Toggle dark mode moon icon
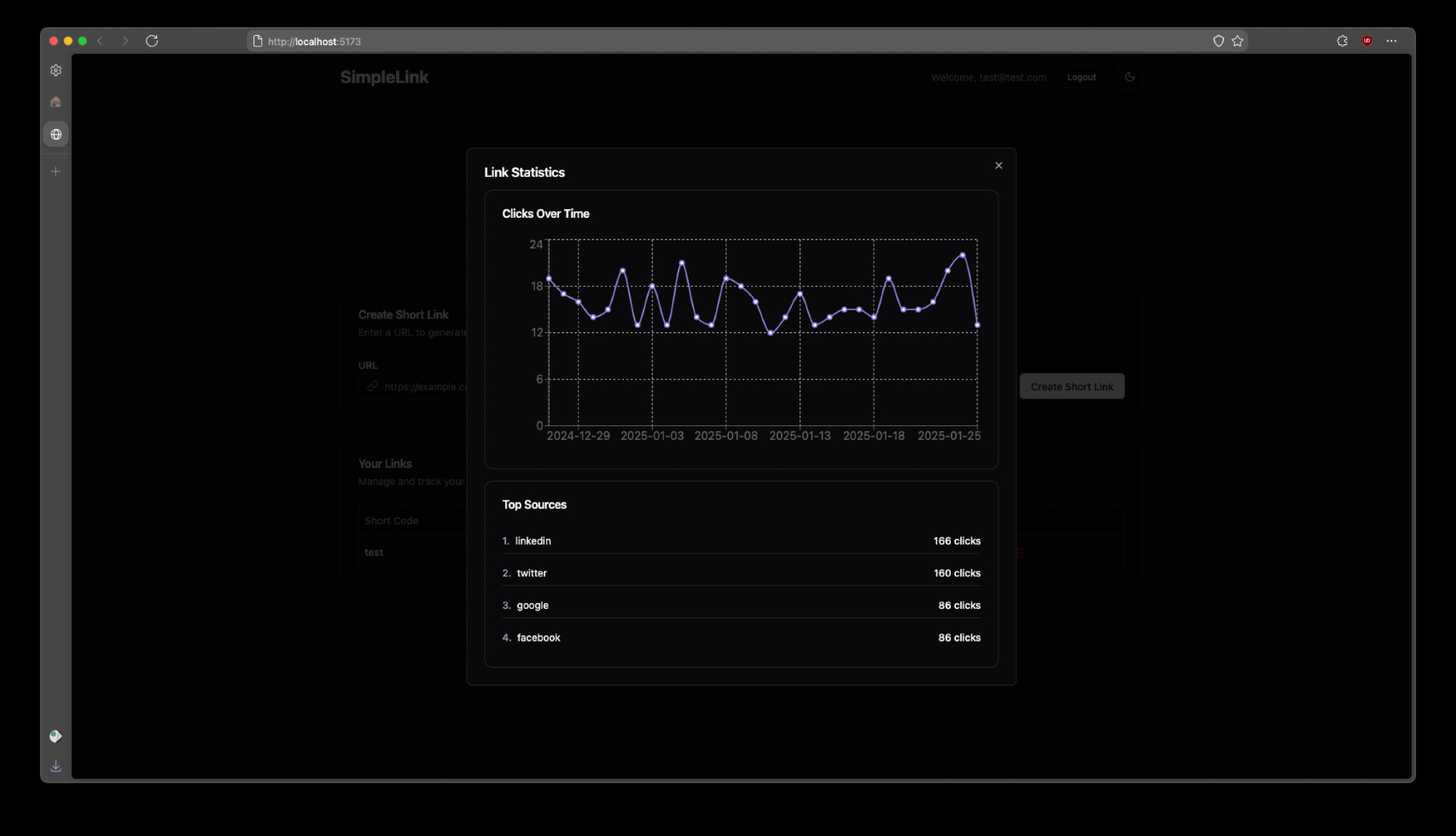This screenshot has height=836, width=1456. (x=1129, y=77)
